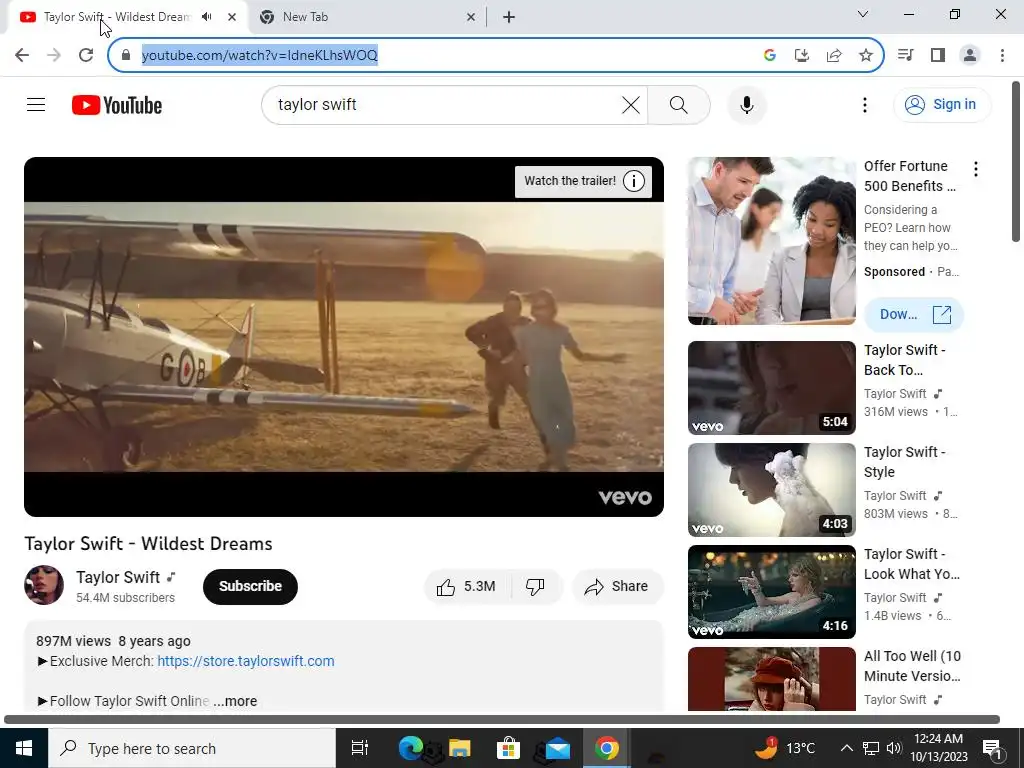Image resolution: width=1024 pixels, height=768 pixels.
Task: Go to YouTube home via logo
Action: [117, 105]
